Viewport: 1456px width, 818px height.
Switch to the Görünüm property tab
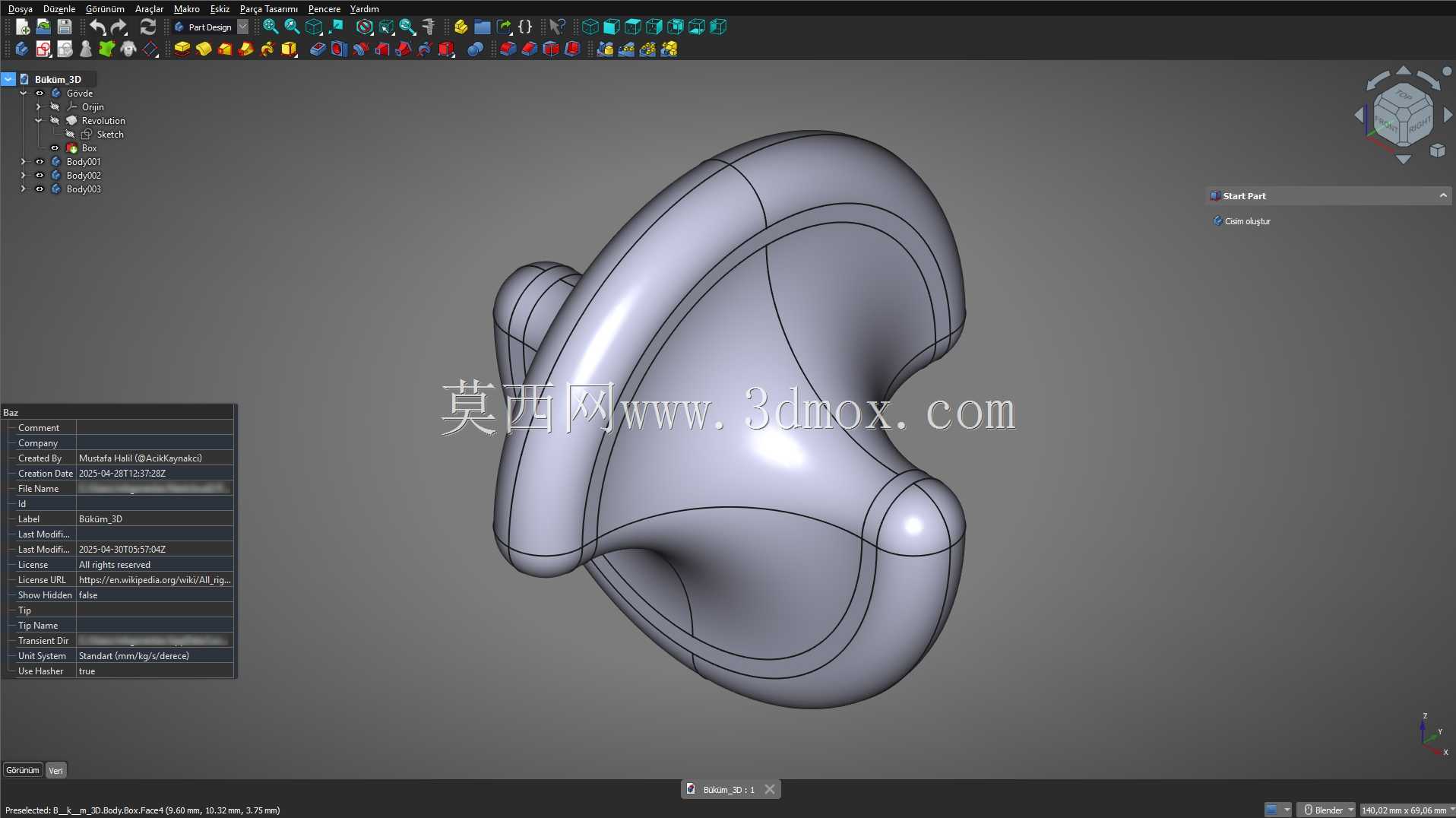pyautogui.click(x=23, y=770)
